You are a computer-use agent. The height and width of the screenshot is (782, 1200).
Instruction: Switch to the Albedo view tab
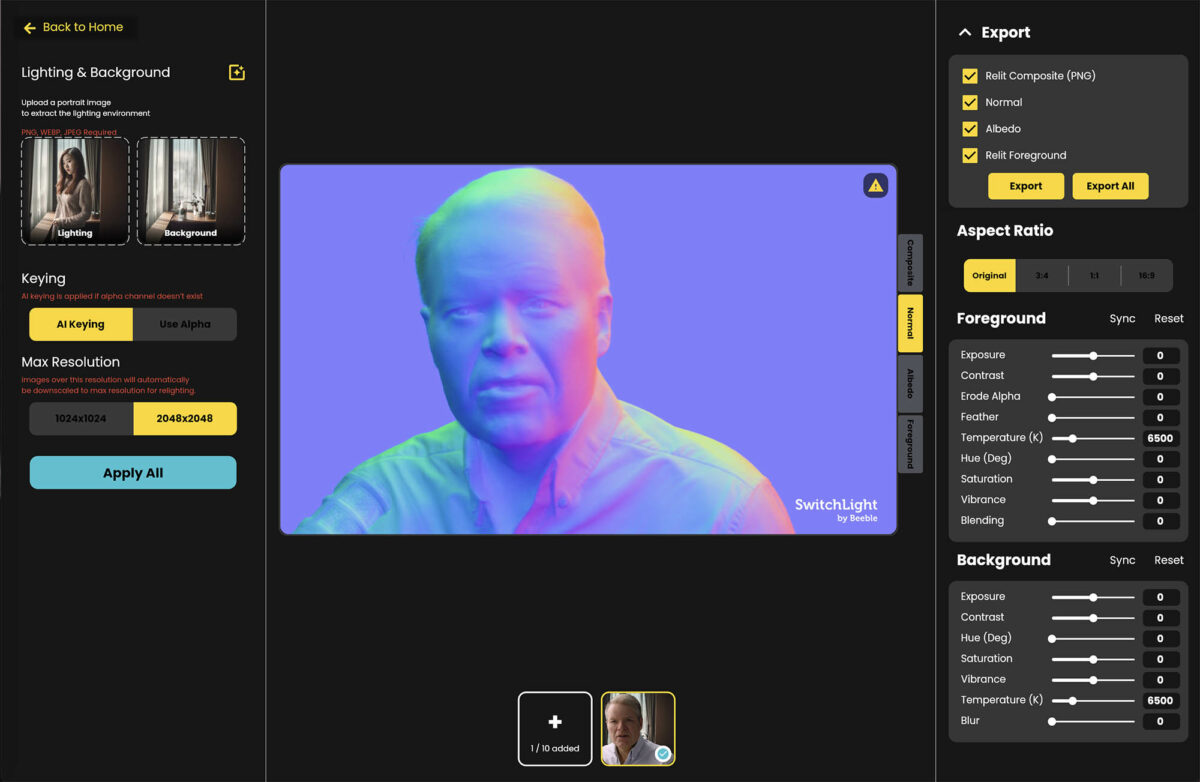point(910,384)
